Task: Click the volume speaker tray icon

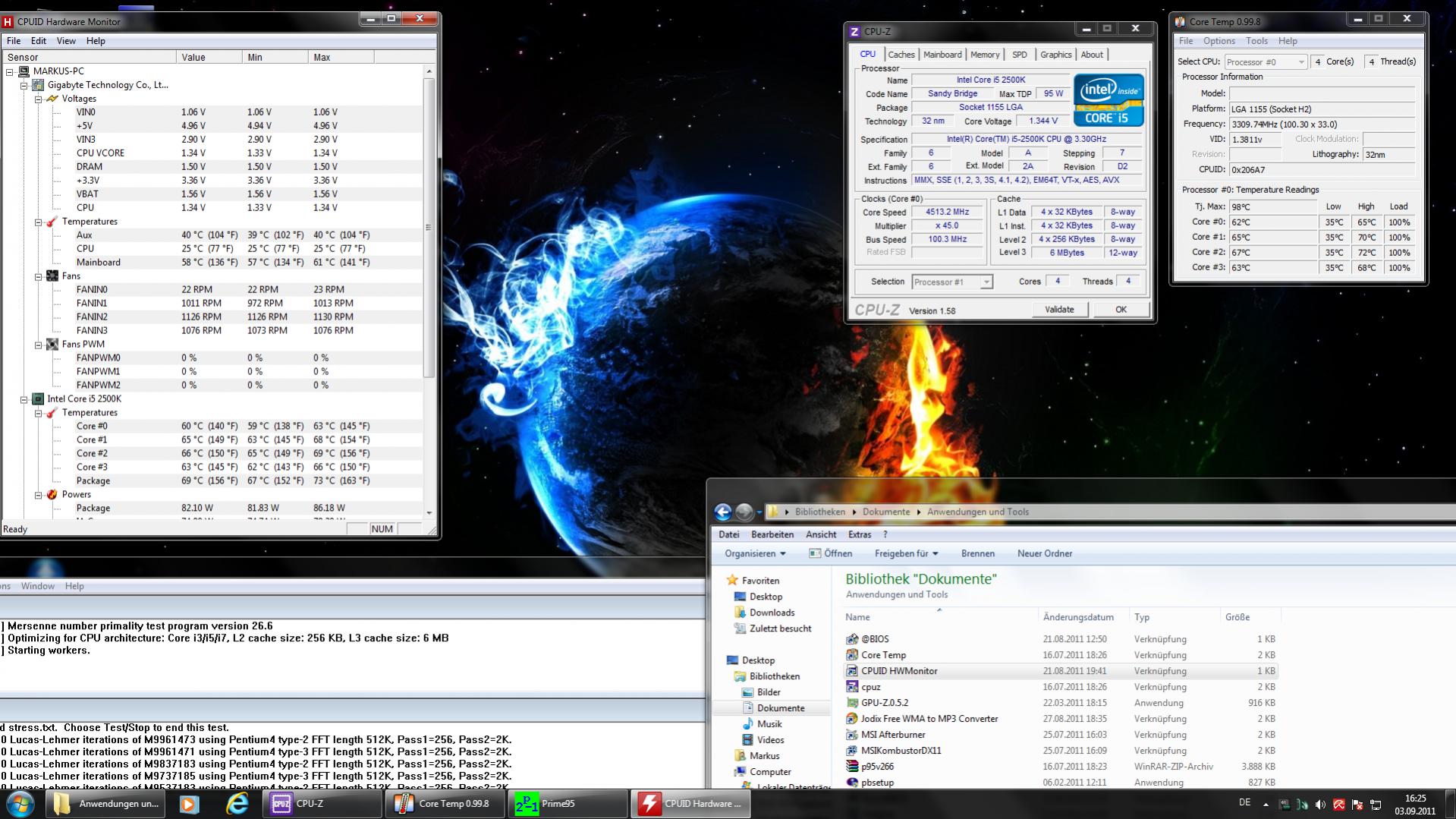Action: click(1320, 804)
